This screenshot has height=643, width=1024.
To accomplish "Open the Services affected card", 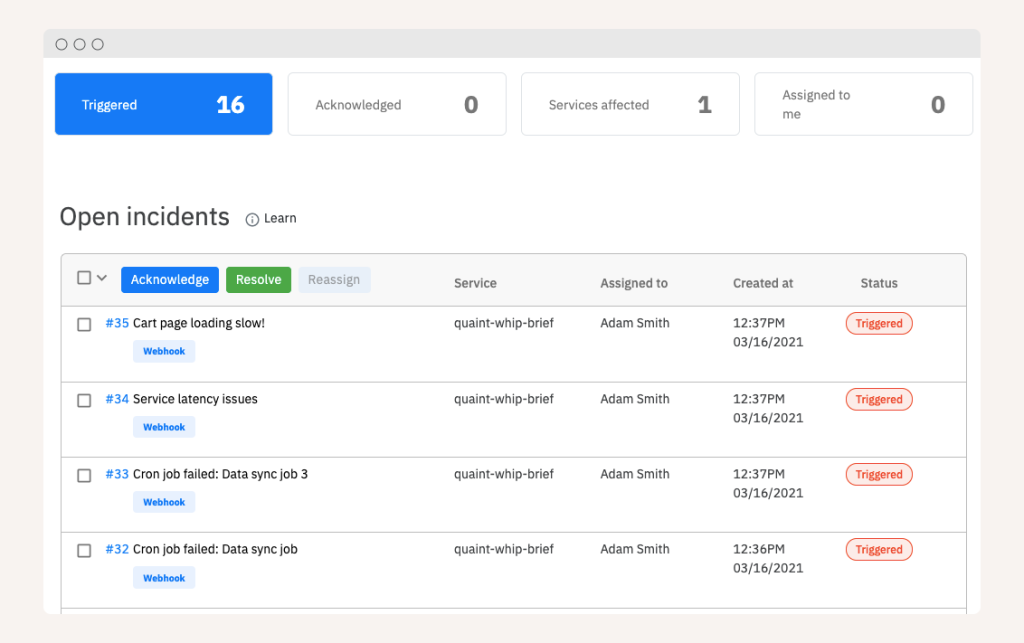I will pyautogui.click(x=630, y=104).
